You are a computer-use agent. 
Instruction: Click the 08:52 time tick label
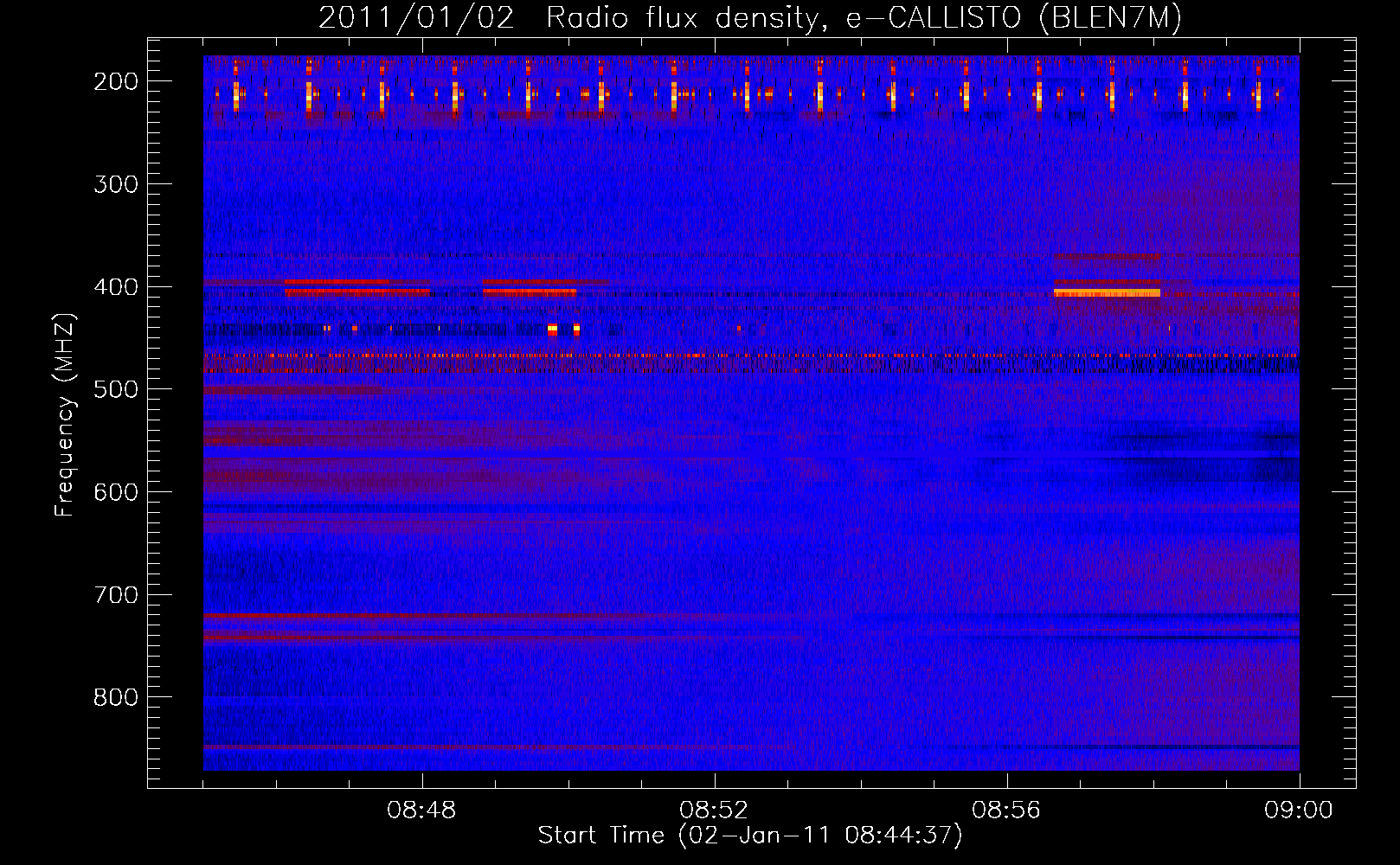[715, 811]
